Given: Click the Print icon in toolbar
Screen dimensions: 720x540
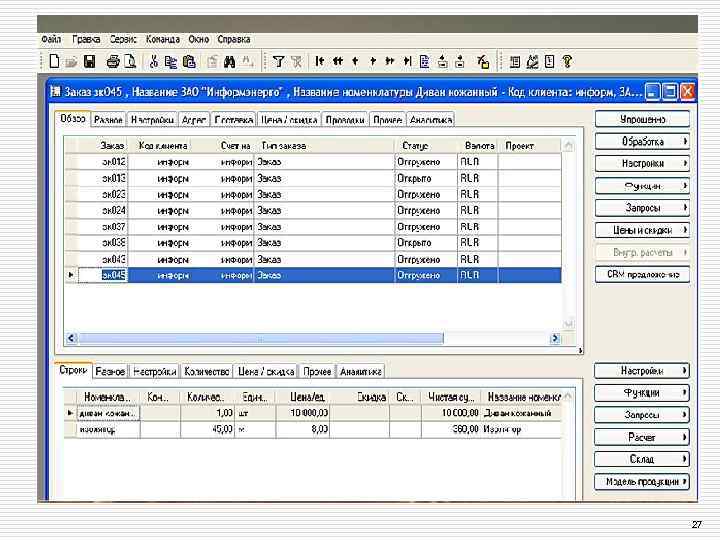Looking at the screenshot, I should (x=113, y=61).
